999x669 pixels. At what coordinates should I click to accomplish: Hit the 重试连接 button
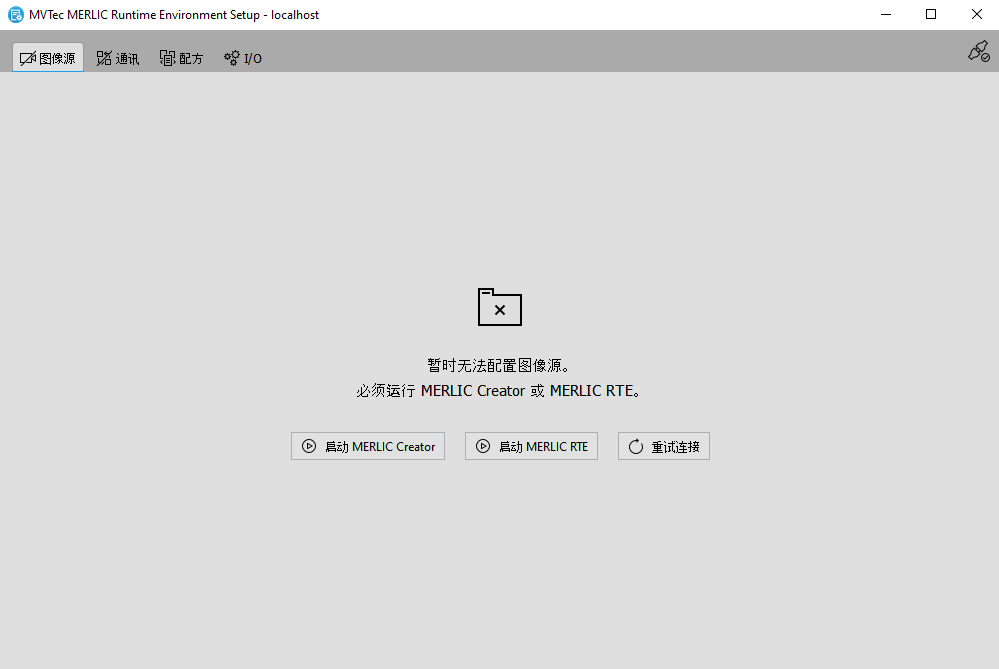(664, 447)
